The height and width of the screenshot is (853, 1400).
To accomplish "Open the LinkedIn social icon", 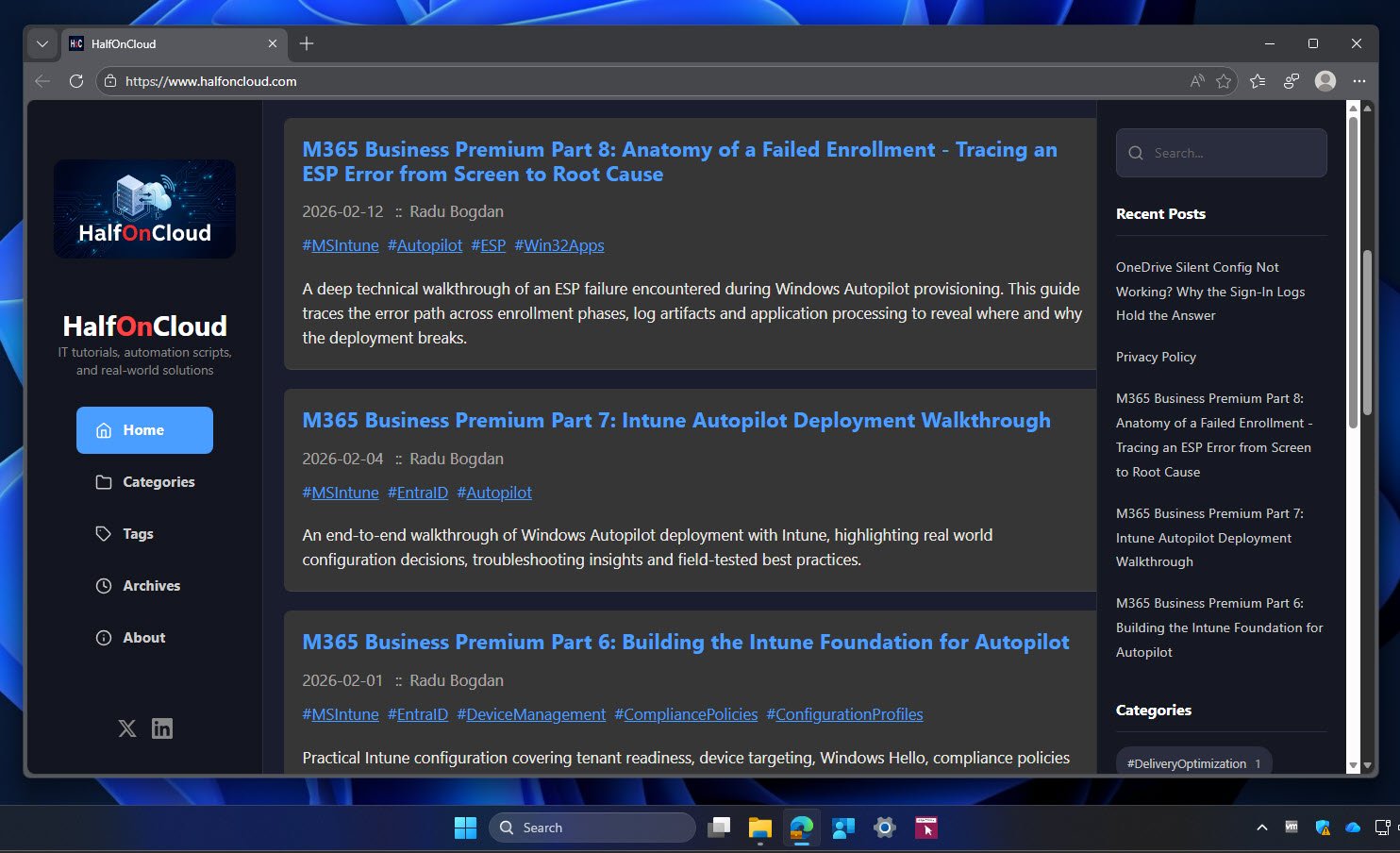I will [162, 728].
